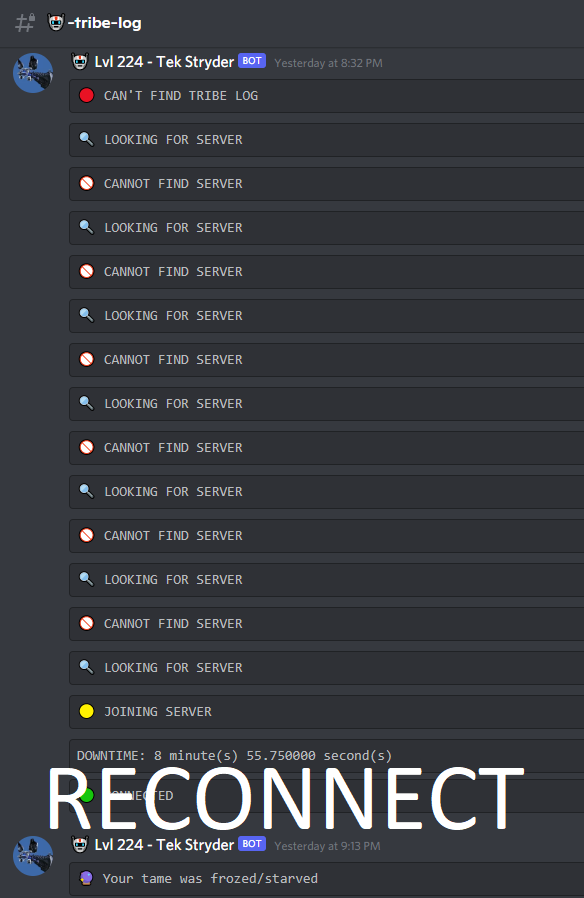
Task: Click the Your tame was frozed/starved text
Action: pos(210,879)
